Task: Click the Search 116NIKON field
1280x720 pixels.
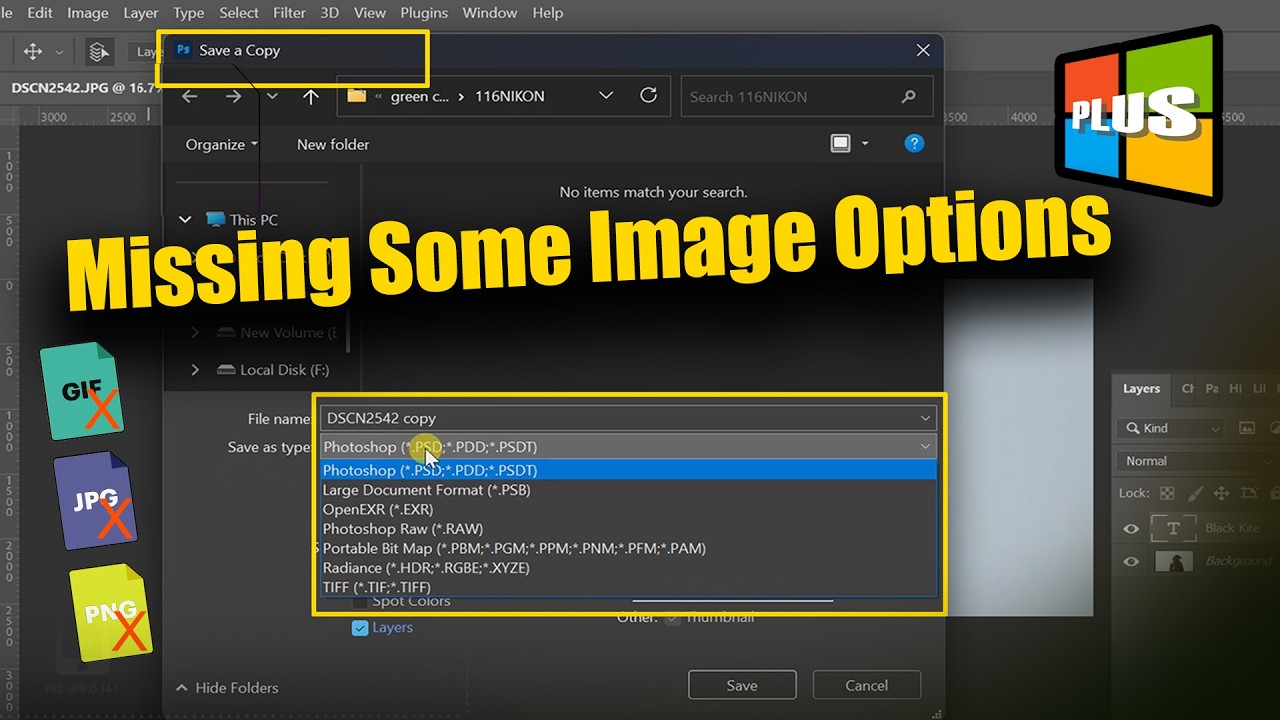Action: coord(805,97)
